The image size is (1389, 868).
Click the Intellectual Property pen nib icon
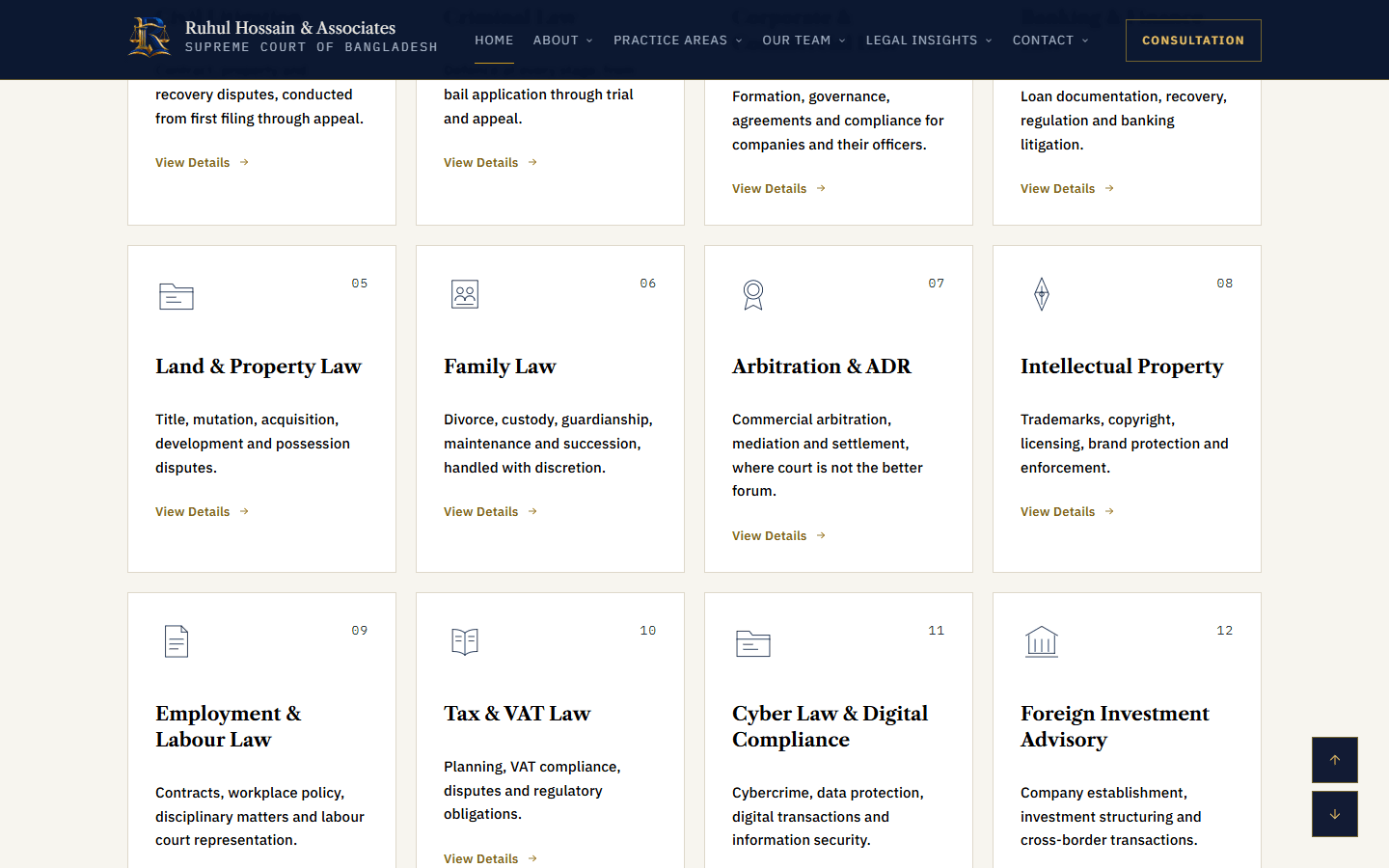coord(1042,294)
